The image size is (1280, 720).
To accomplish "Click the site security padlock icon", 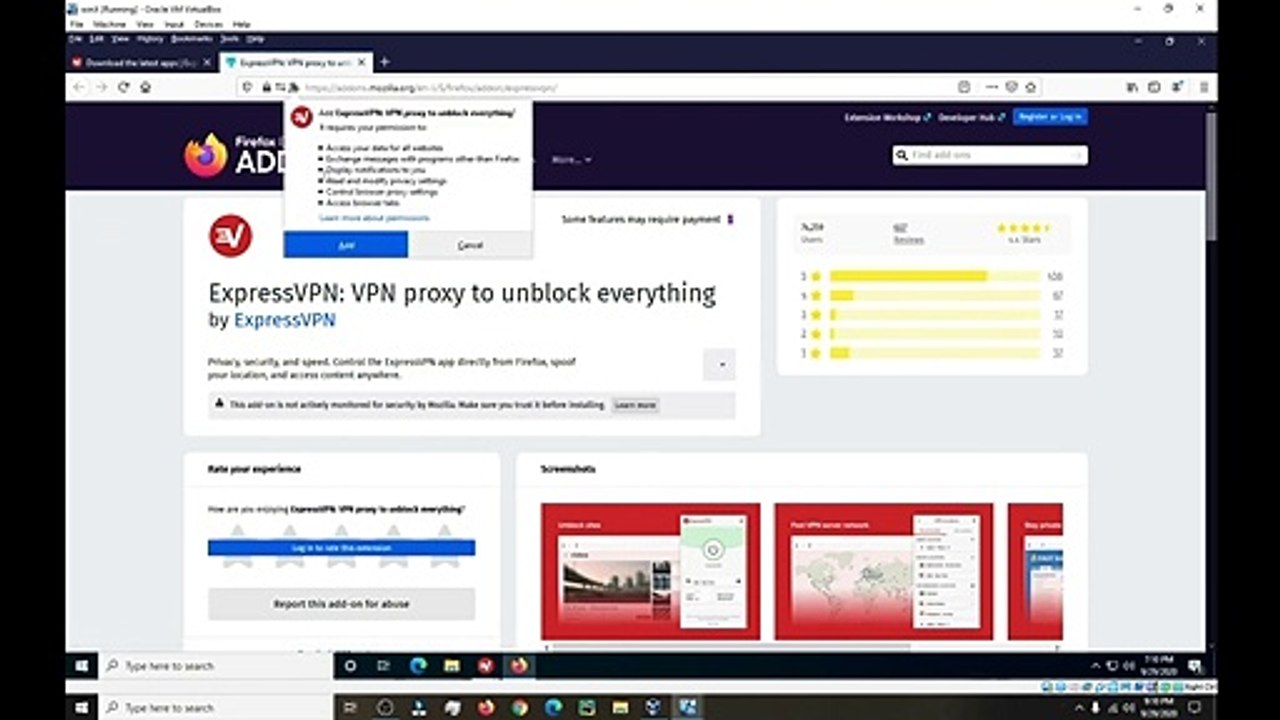I will coord(266,87).
